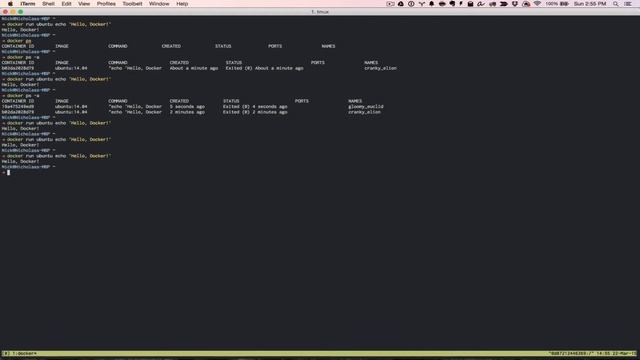Open the Help menu
Screen dimensions: 640x360
coord(182,4)
